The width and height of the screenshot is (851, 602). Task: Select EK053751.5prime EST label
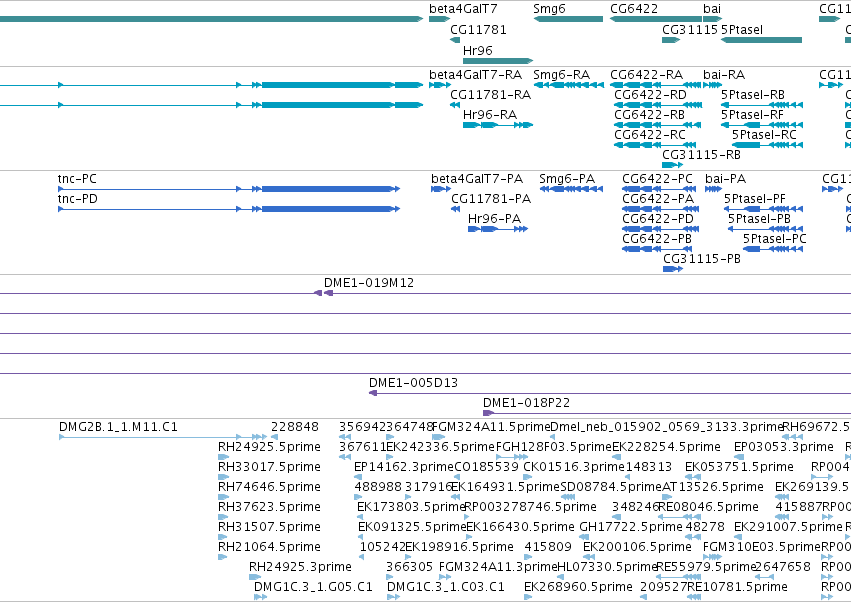(739, 467)
